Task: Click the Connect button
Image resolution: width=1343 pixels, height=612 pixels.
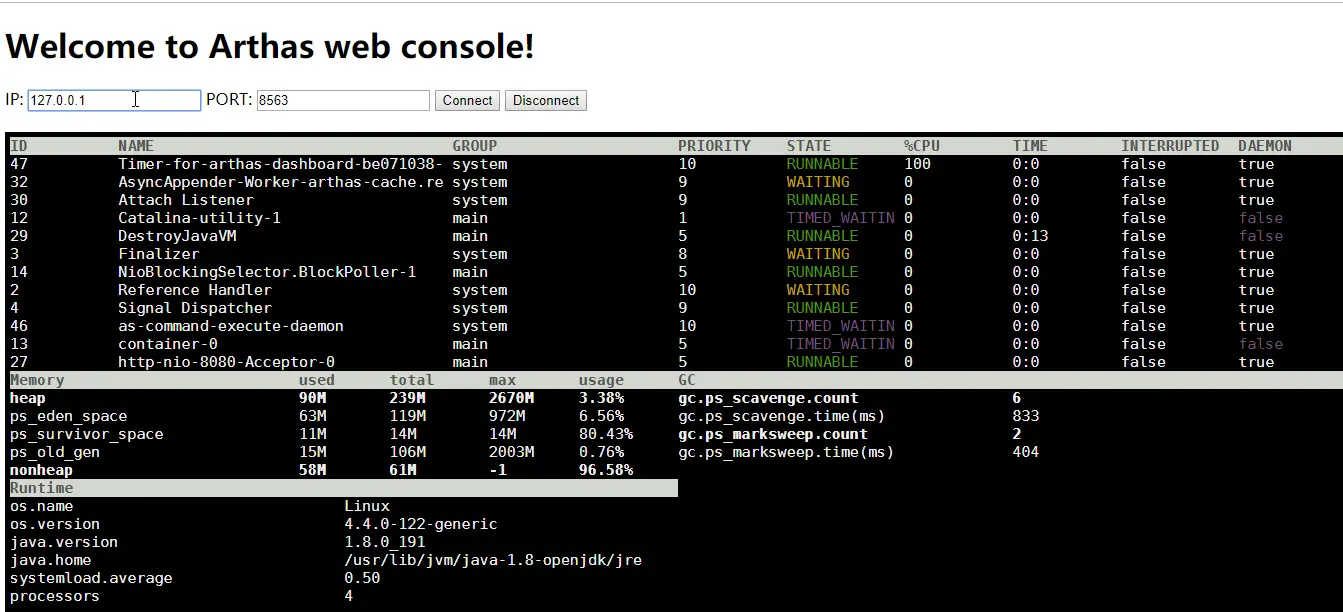Action: pos(467,100)
